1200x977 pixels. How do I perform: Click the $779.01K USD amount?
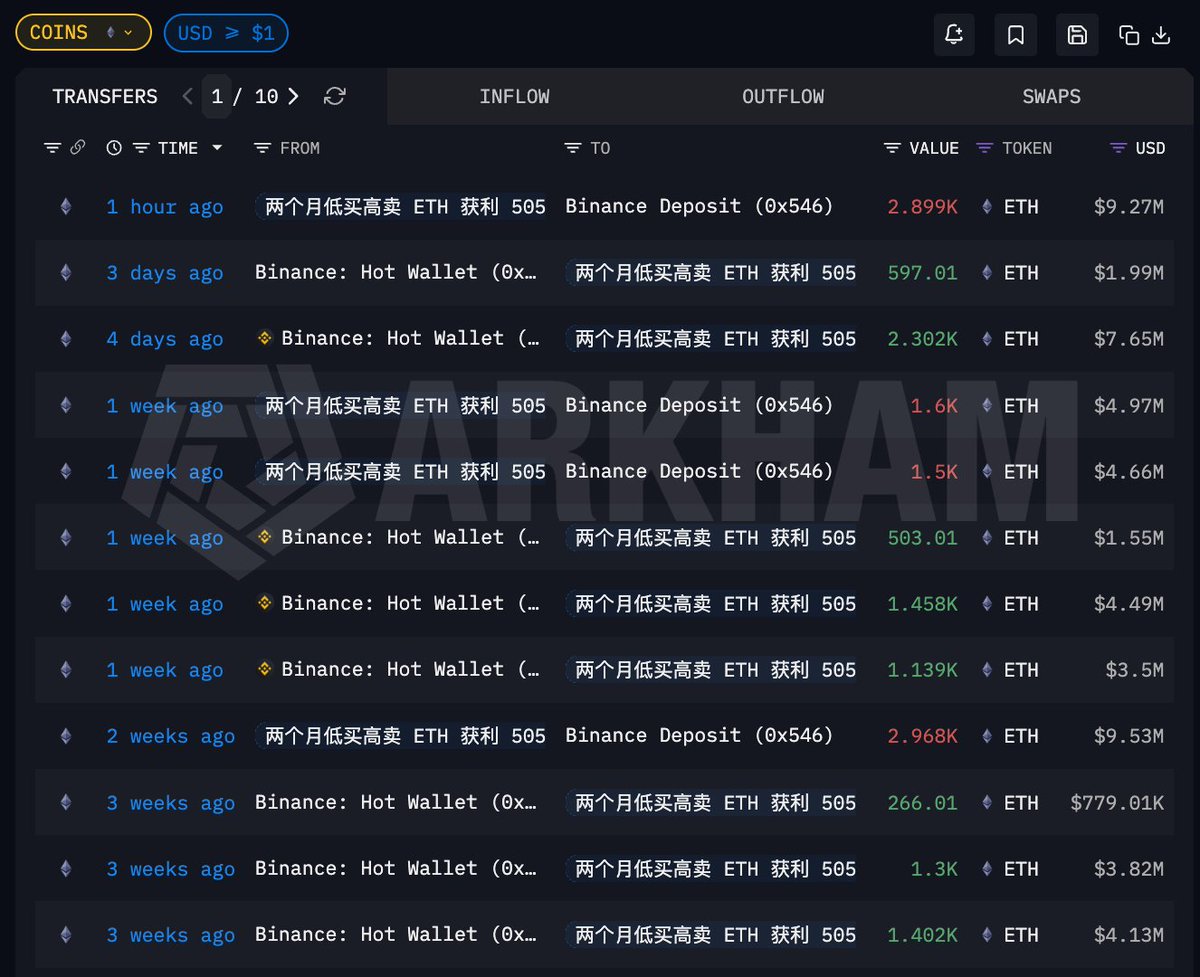1117,802
